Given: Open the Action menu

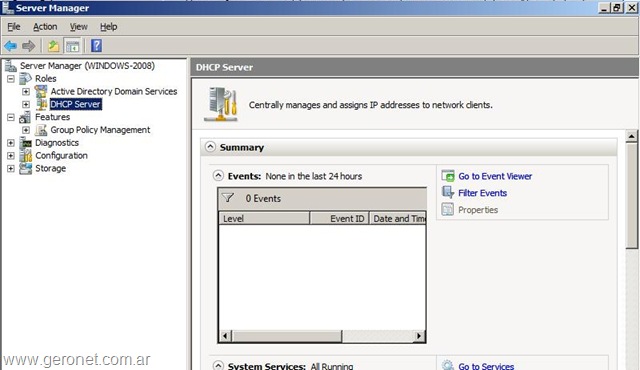Looking at the screenshot, I should point(45,27).
